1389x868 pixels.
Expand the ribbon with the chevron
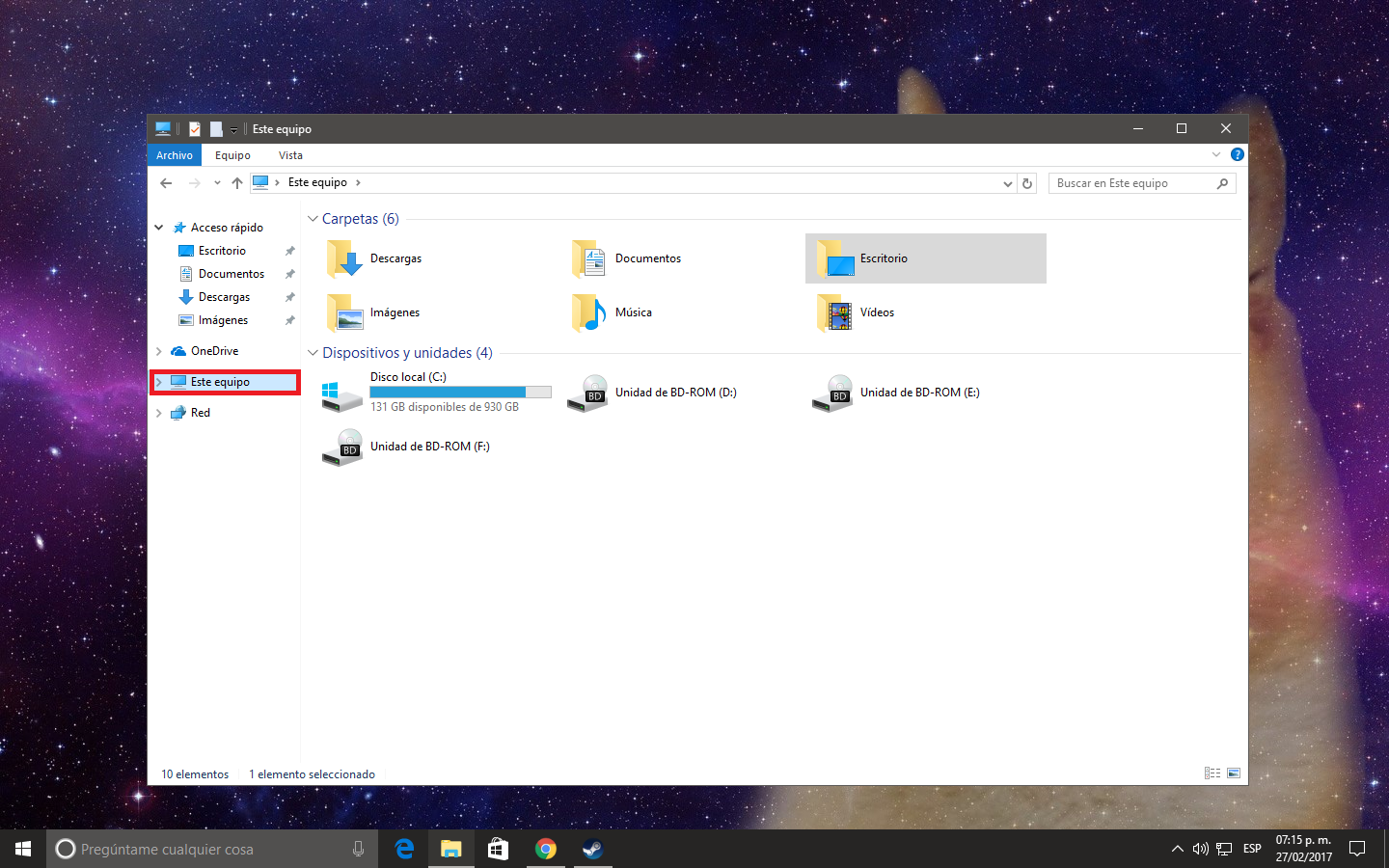[x=1216, y=154]
